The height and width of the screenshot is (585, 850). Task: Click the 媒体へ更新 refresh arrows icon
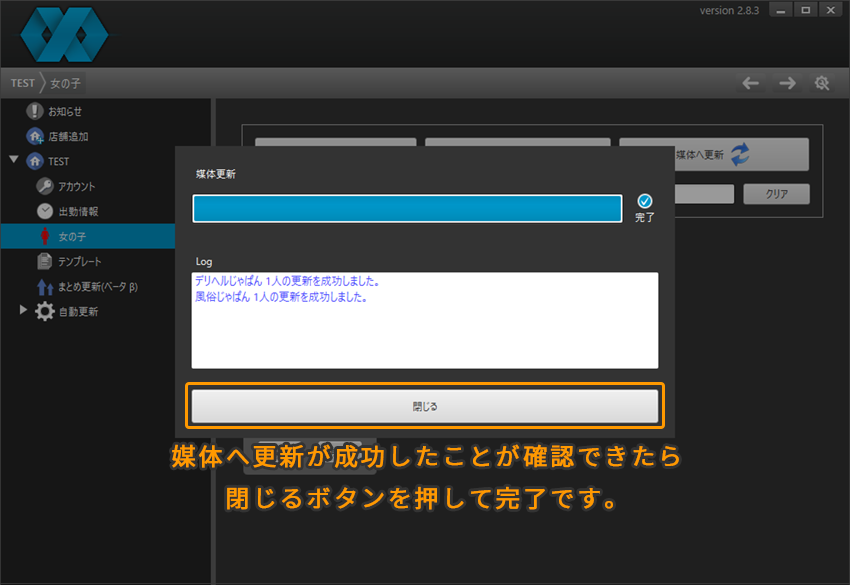pos(740,155)
